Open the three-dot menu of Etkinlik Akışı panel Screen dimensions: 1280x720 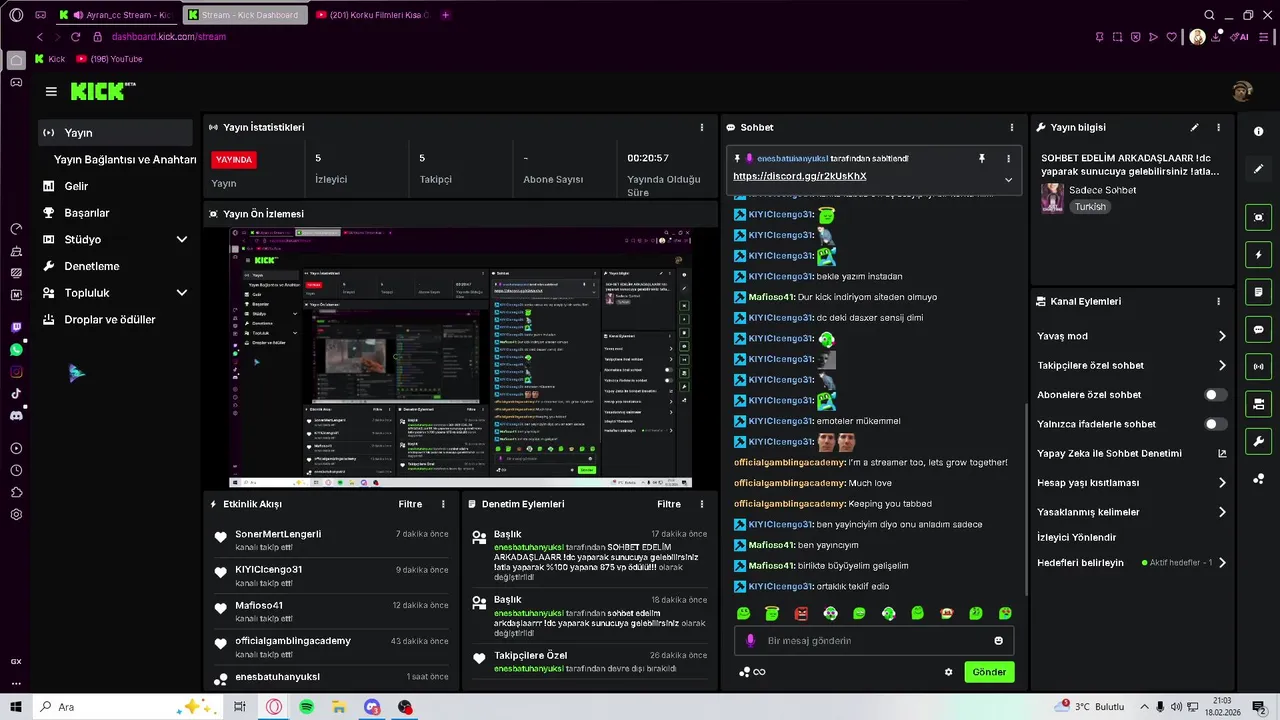443,504
